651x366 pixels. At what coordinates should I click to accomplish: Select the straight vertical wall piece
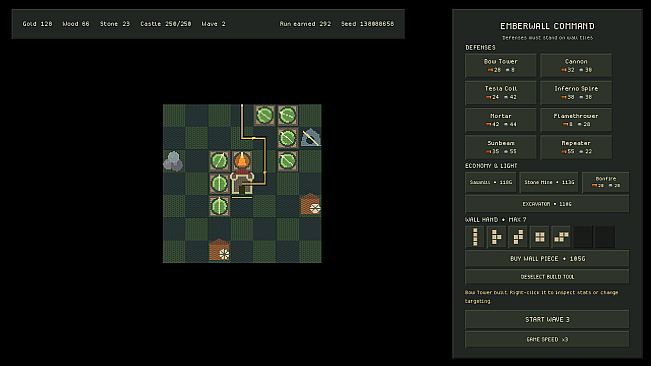pos(475,237)
